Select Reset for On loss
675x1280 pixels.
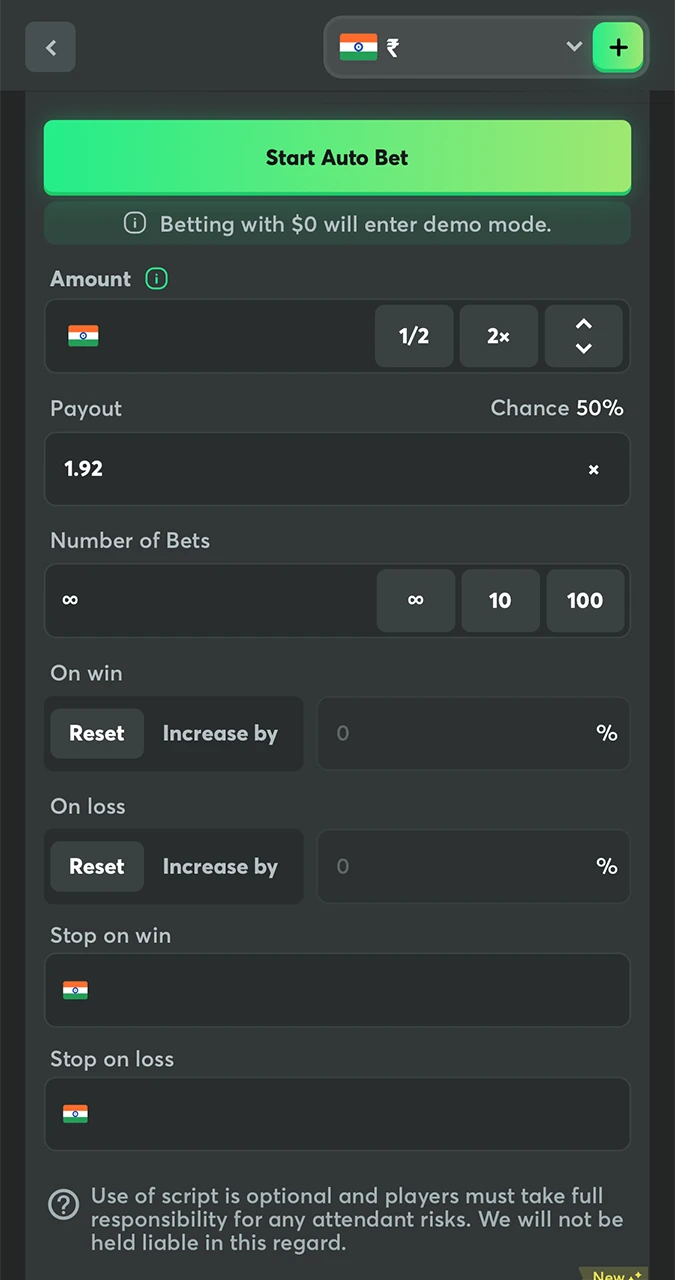(97, 866)
